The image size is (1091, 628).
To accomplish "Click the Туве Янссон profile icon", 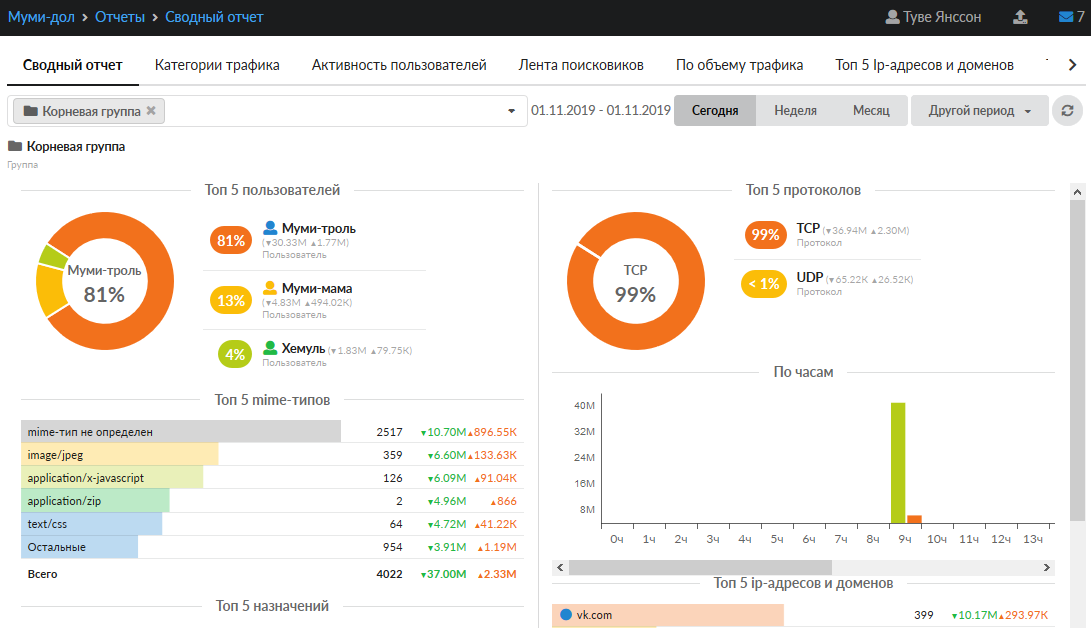I will coord(892,17).
